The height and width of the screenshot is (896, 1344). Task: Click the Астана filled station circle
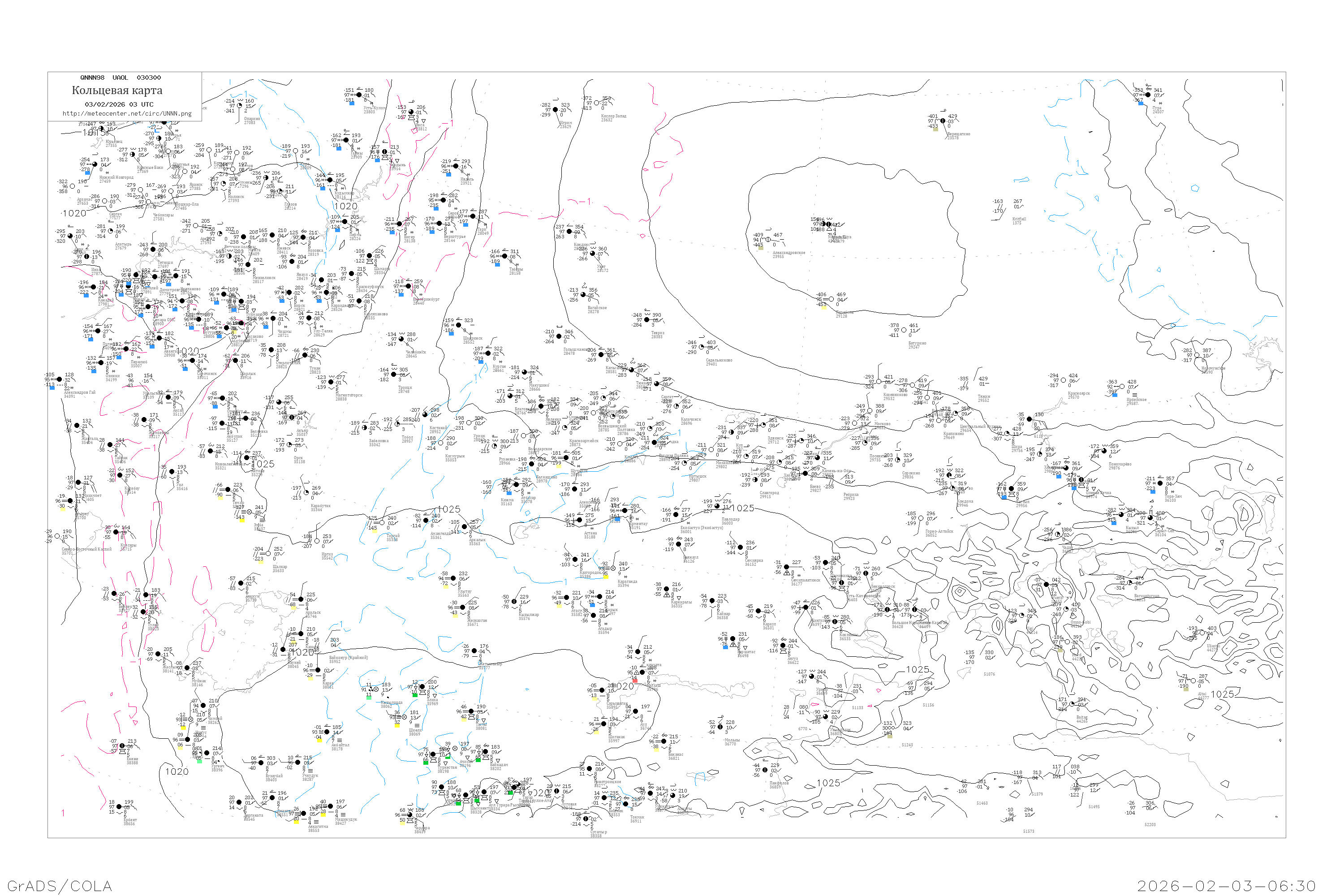click(x=580, y=520)
